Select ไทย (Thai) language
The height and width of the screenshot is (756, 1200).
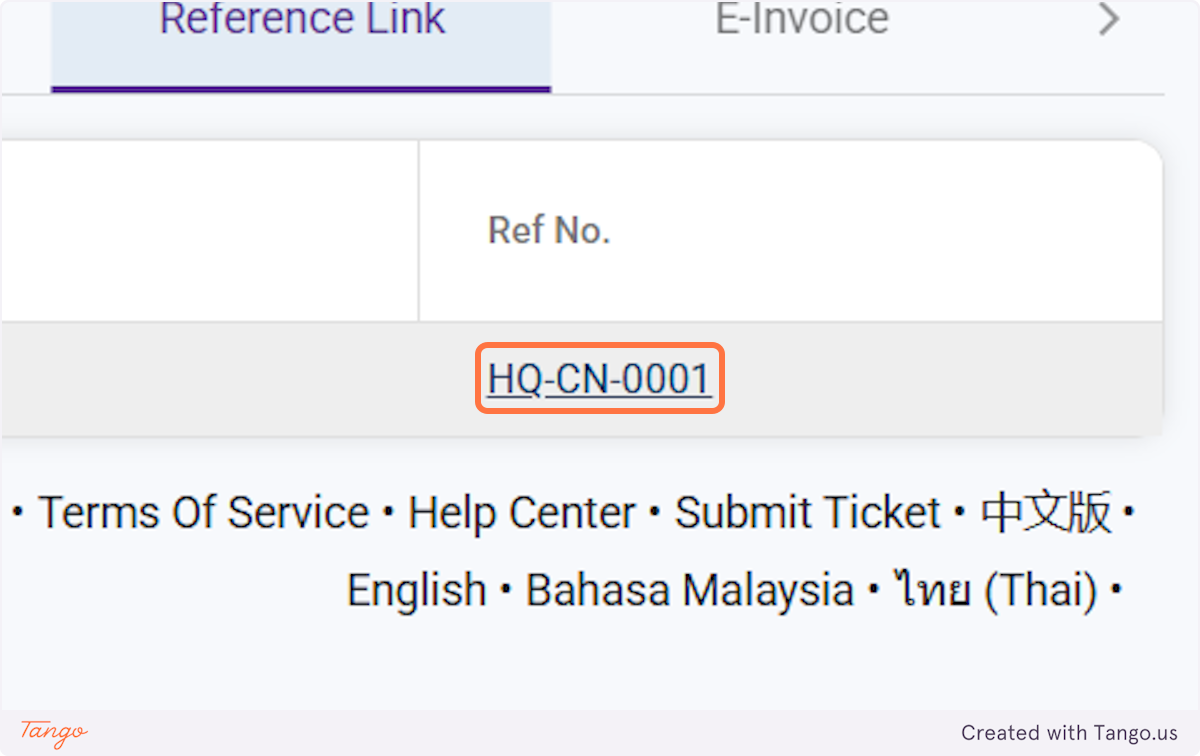point(994,589)
